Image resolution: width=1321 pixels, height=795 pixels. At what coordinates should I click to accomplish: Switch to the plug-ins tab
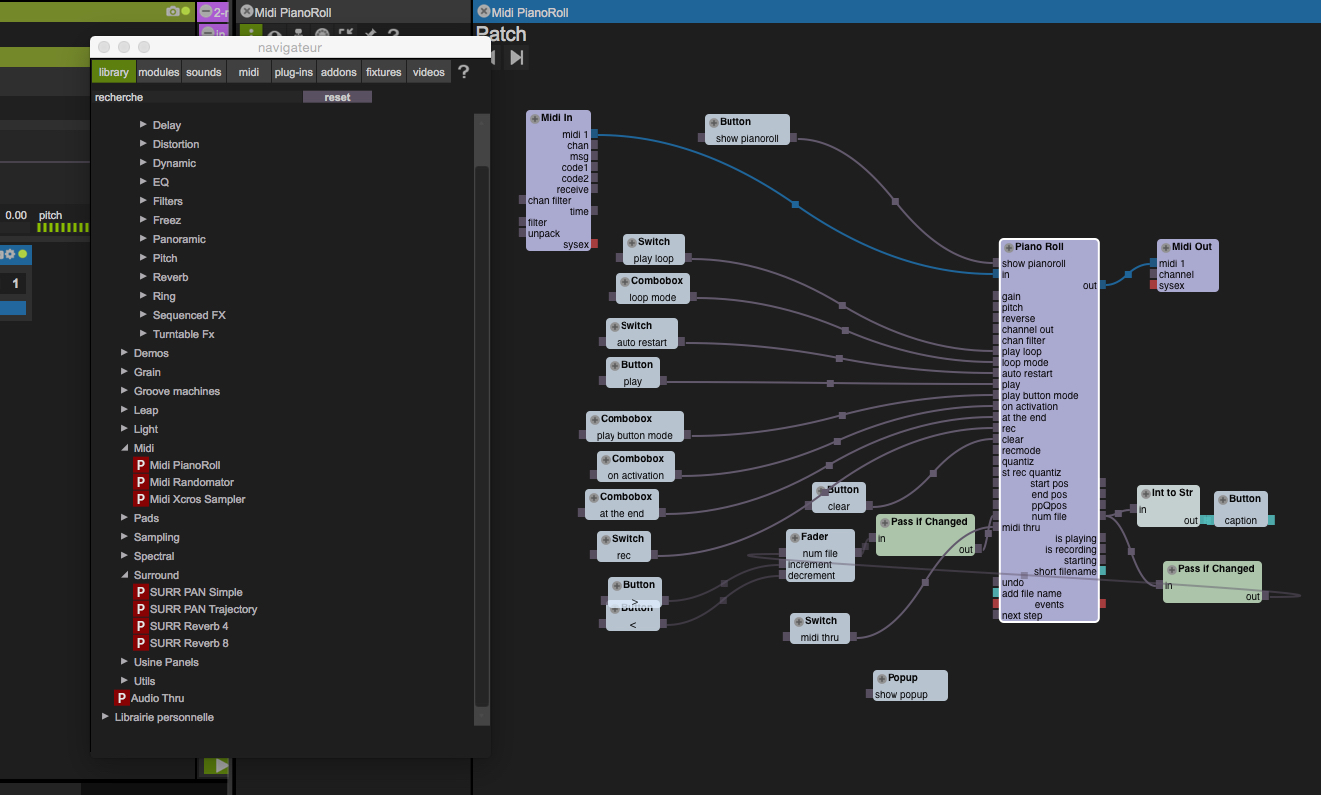[x=293, y=72]
